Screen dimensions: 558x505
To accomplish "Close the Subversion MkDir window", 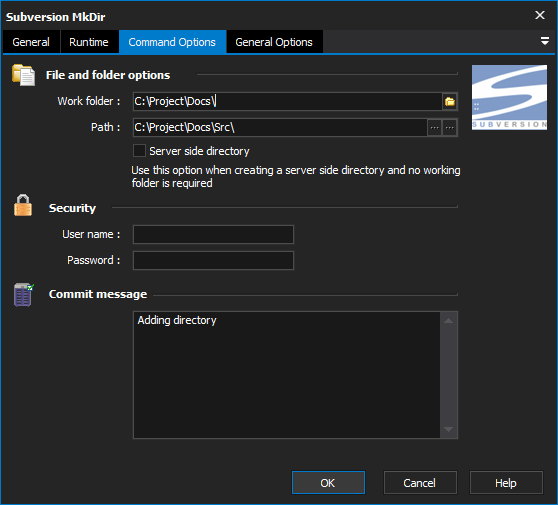I will (x=540, y=15).
